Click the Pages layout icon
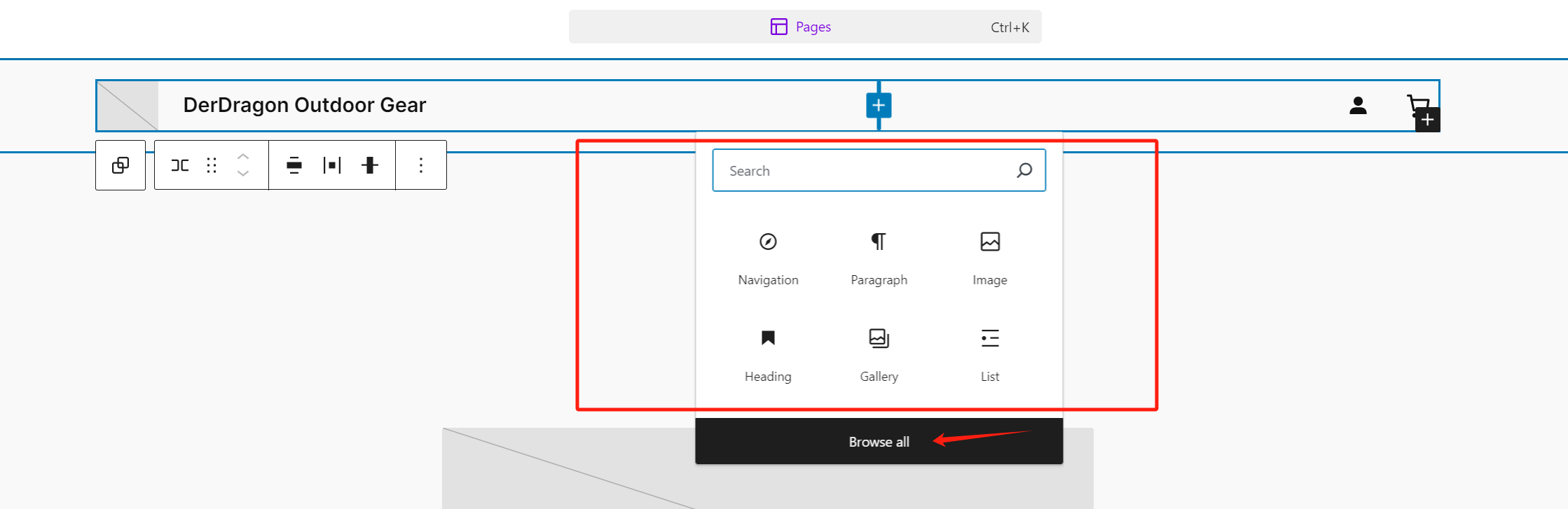Image resolution: width=1568 pixels, height=509 pixels. pyautogui.click(x=778, y=27)
